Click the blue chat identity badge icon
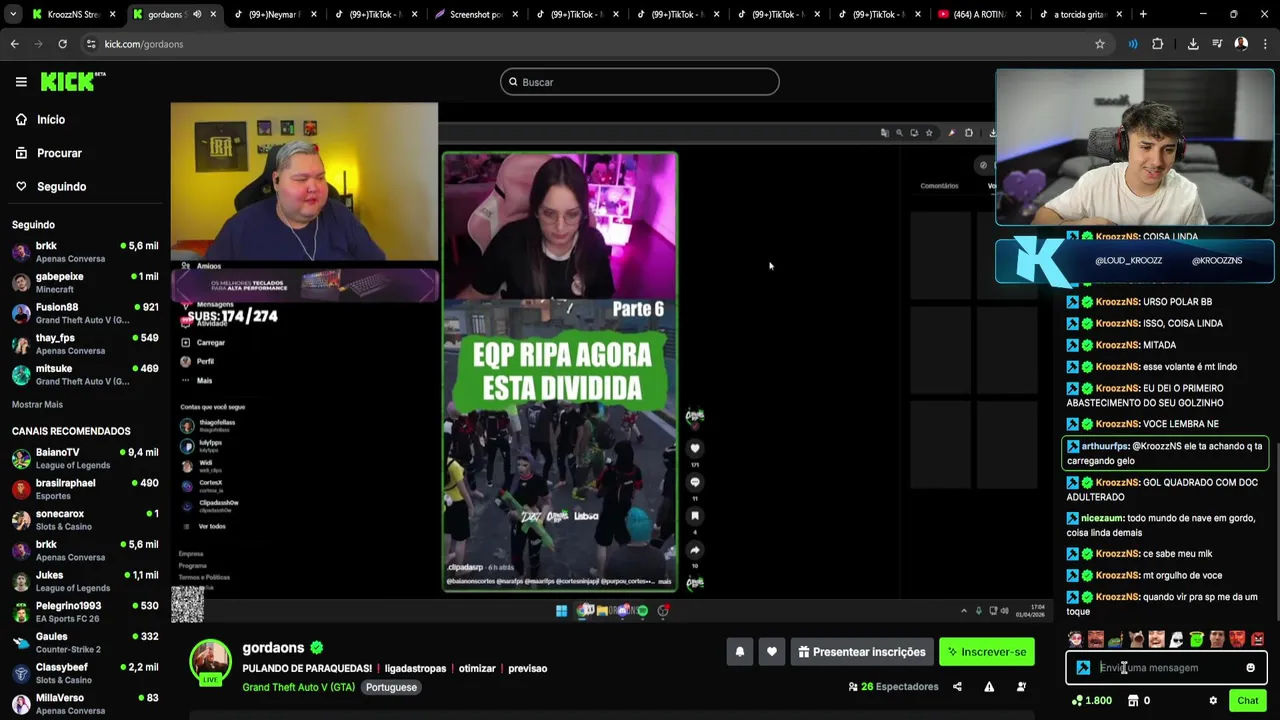Image resolution: width=1280 pixels, height=720 pixels. 1083,668
